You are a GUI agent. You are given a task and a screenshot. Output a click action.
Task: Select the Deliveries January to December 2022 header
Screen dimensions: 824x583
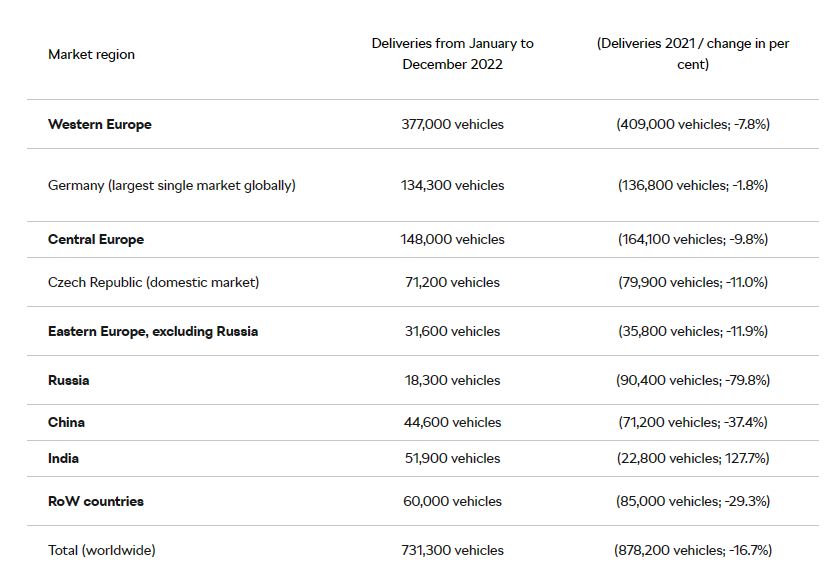(452, 54)
